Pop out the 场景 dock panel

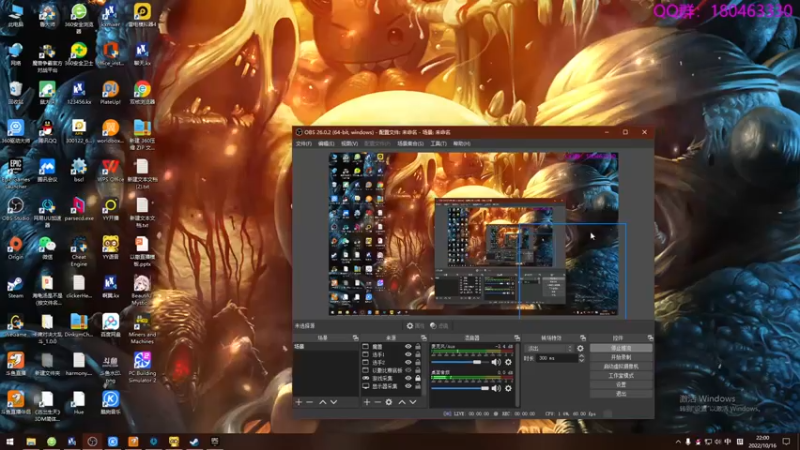click(x=356, y=338)
